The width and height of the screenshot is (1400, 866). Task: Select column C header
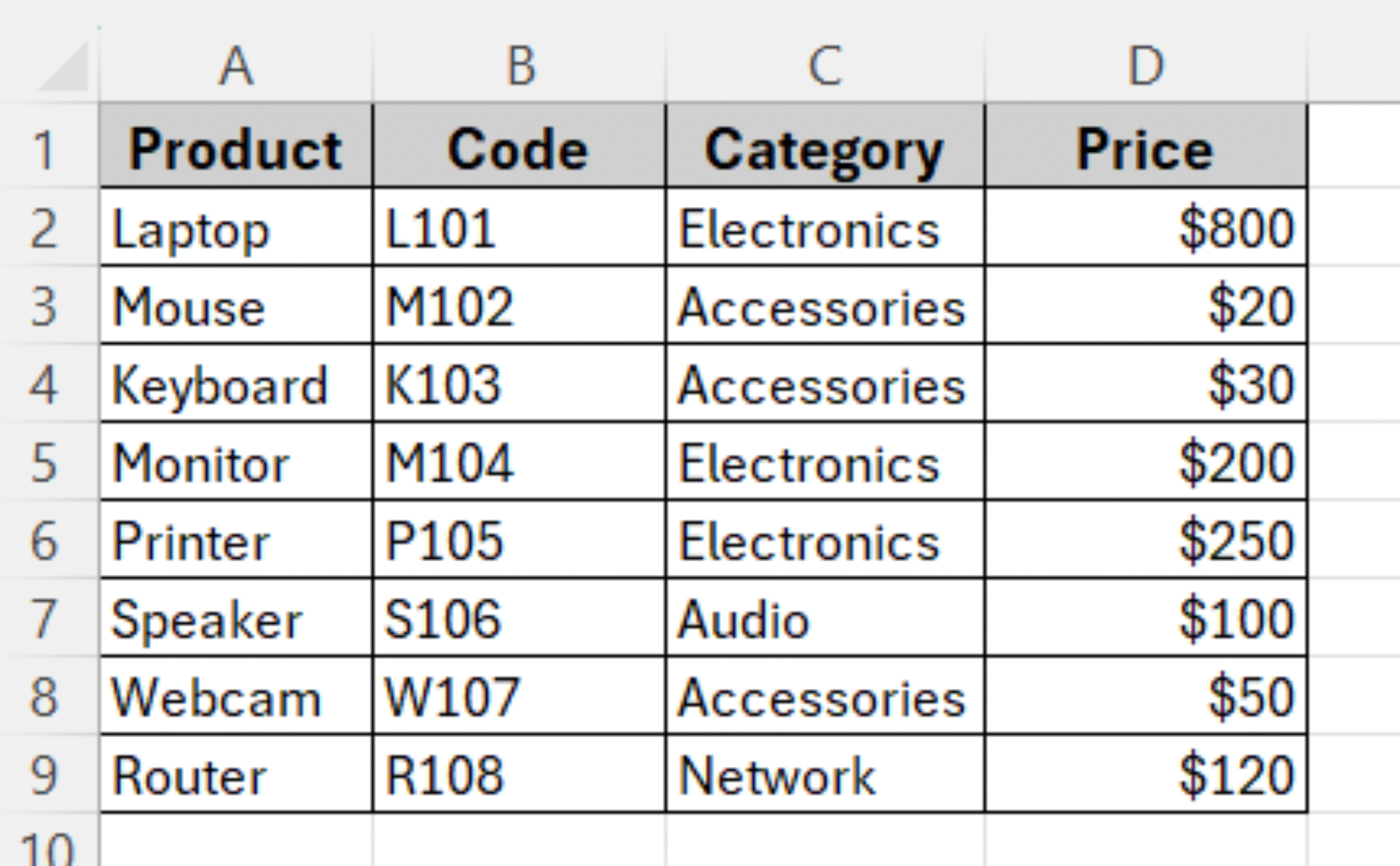(825, 66)
